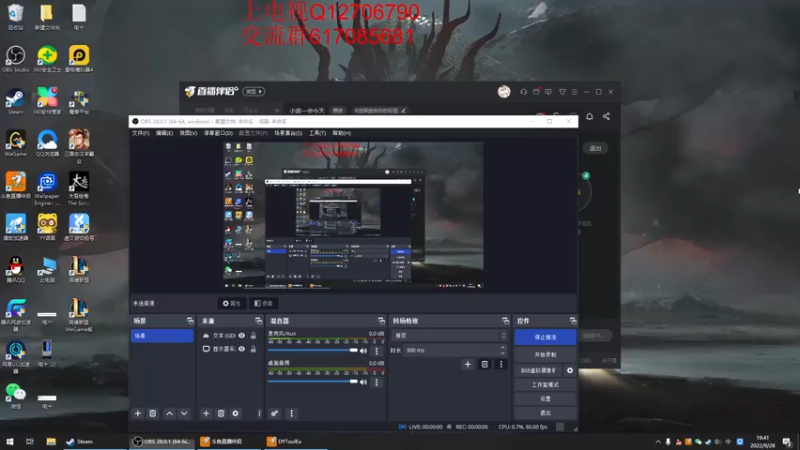Viewport: 800px width, 450px height.
Task: Open advanced audio properties gears icon
Action: (274, 413)
